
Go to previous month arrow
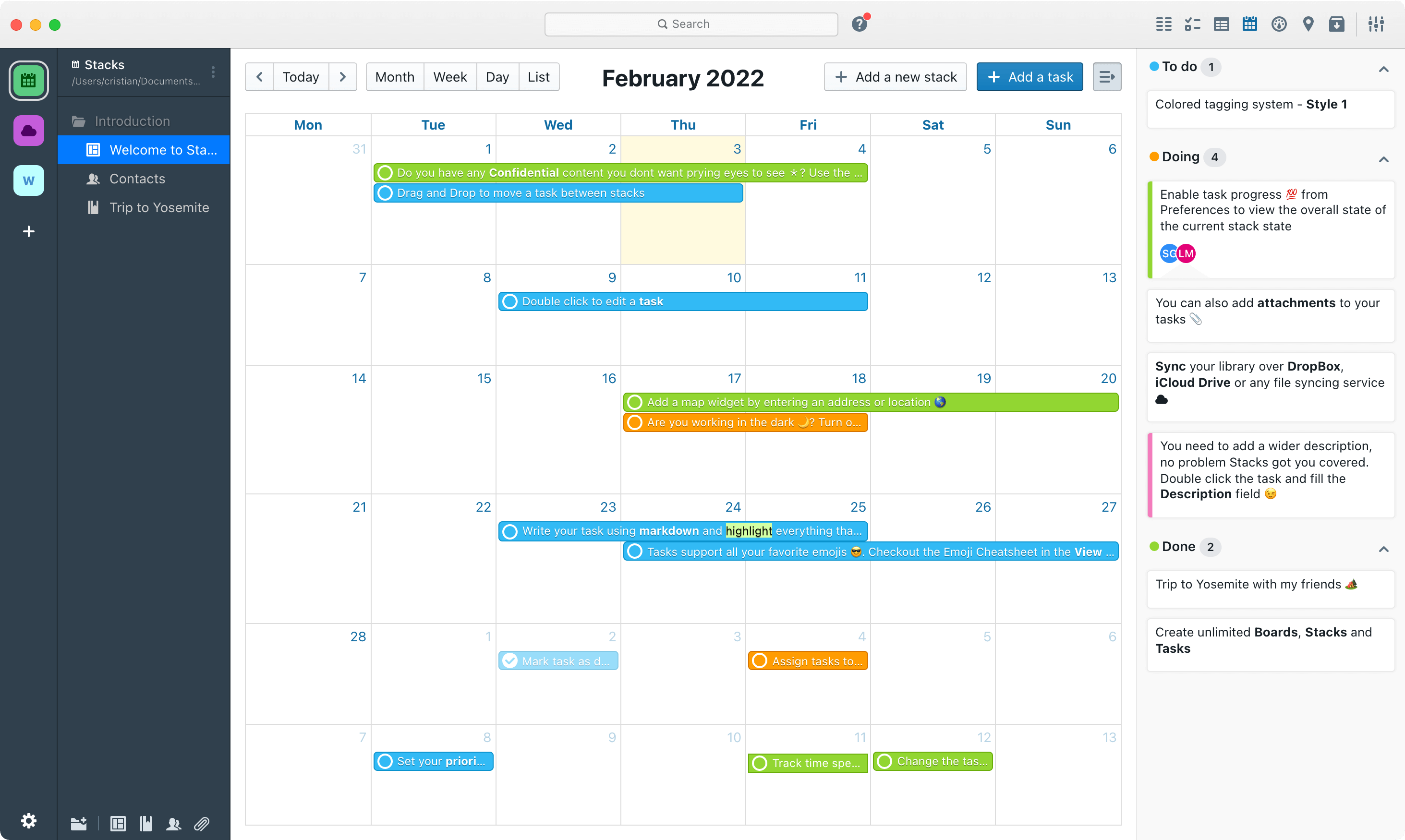tap(259, 77)
